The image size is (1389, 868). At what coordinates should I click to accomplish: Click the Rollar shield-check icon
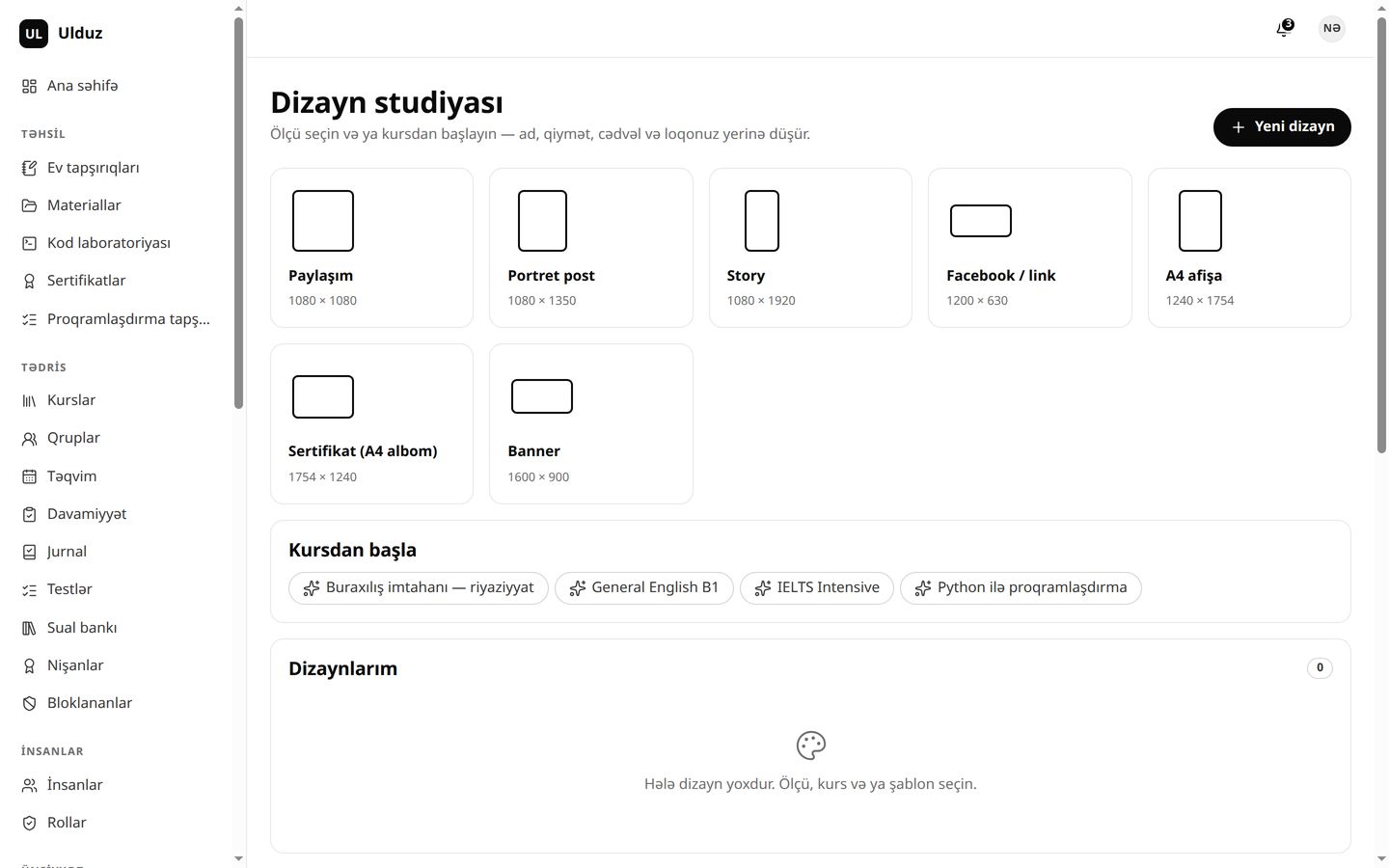point(29,824)
